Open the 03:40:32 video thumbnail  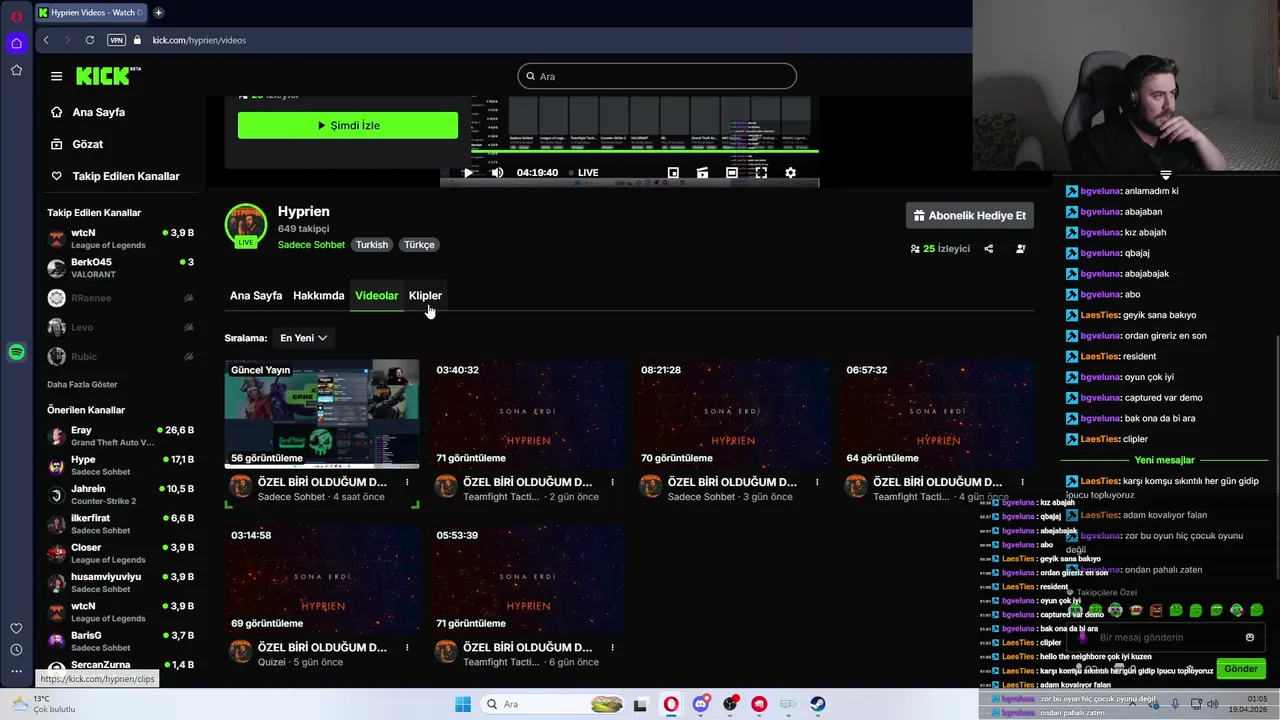coord(527,414)
